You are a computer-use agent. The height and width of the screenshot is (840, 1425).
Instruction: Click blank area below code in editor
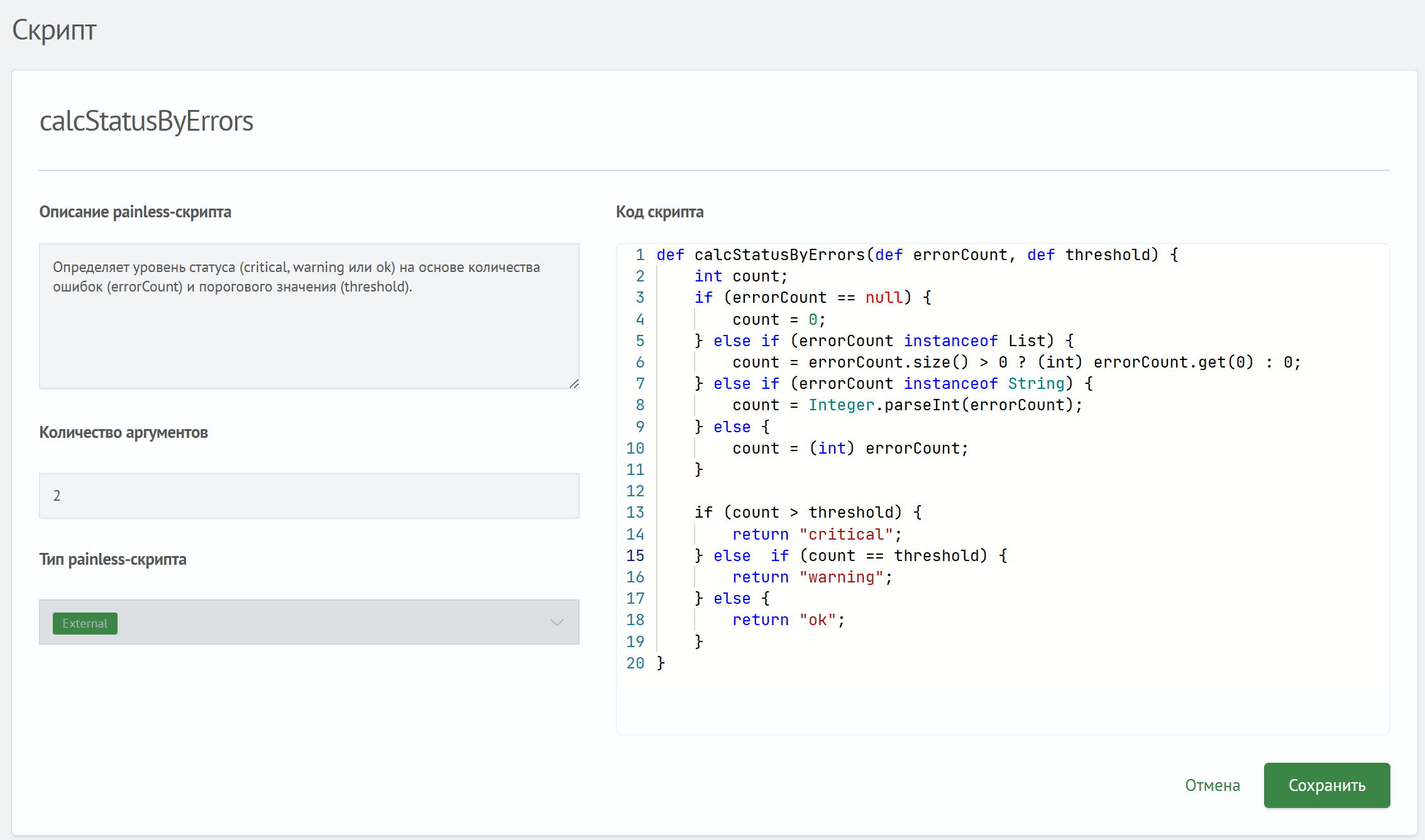pyautogui.click(x=1002, y=701)
